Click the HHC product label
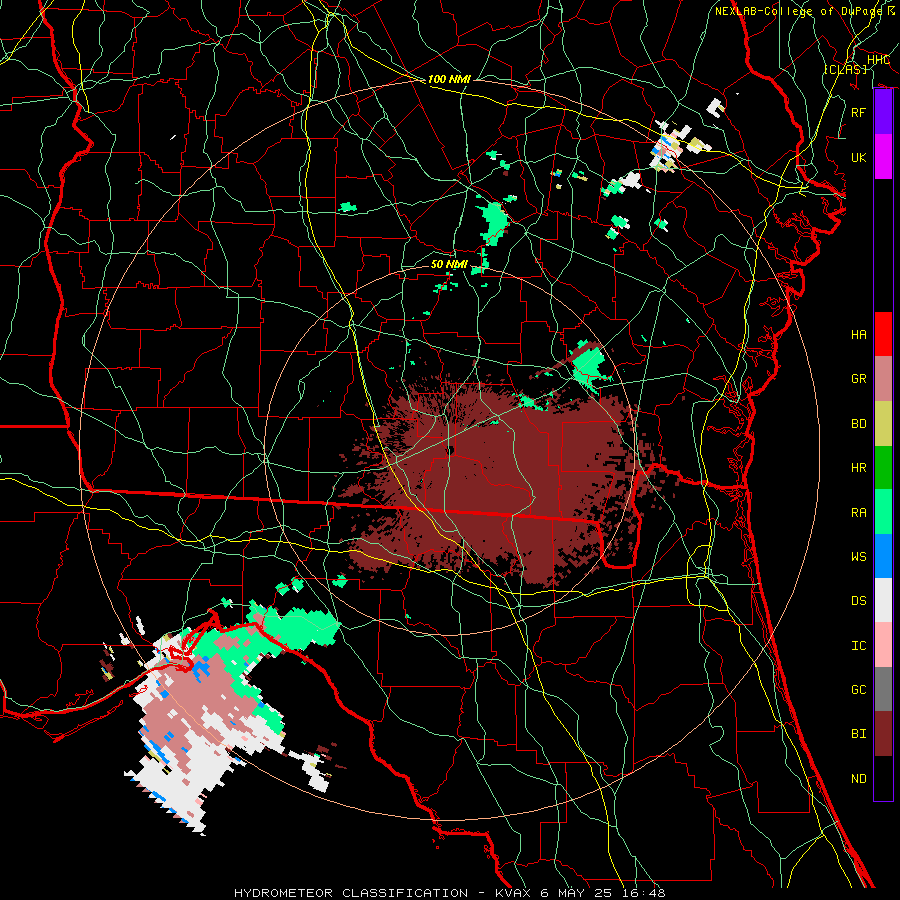This screenshot has height=900, width=900. [878, 60]
